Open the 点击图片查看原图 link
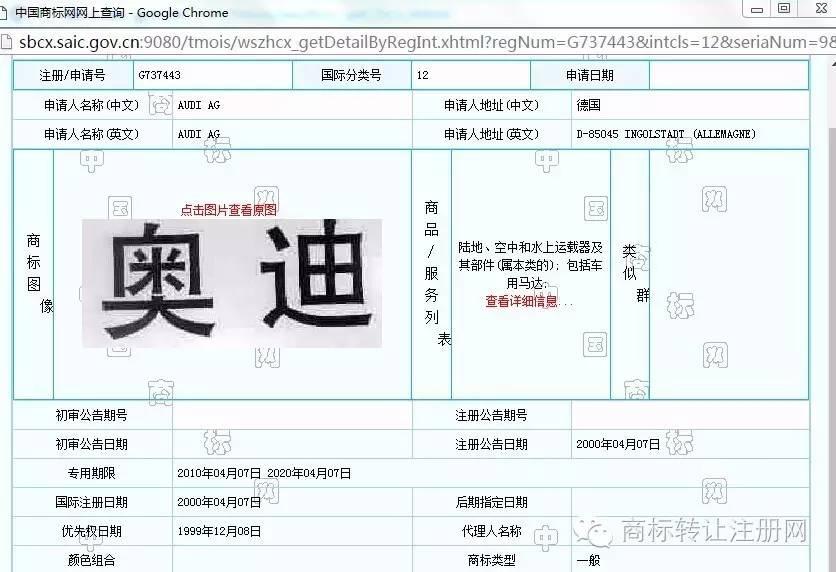Viewport: 836px width, 572px height. tap(228, 210)
